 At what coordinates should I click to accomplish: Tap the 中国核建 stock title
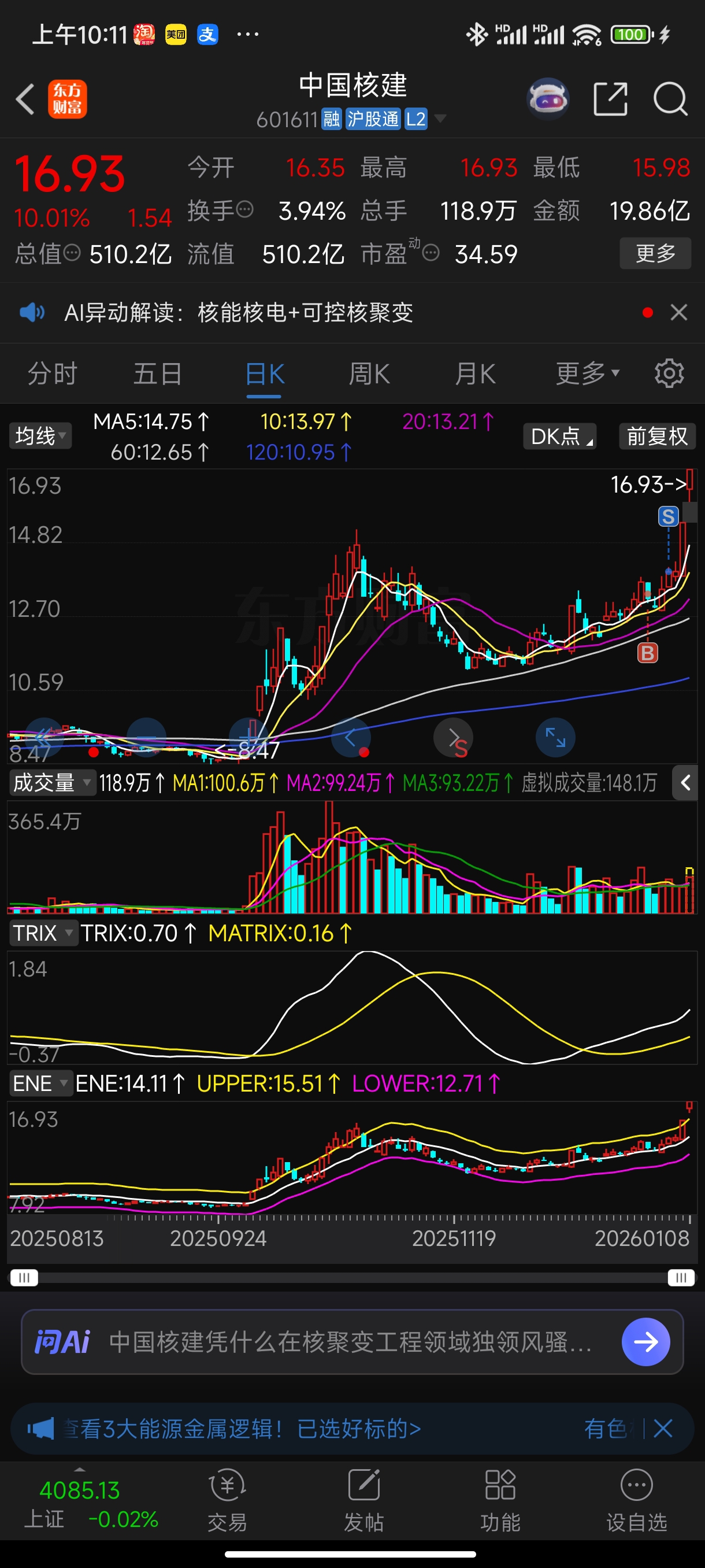click(x=353, y=85)
